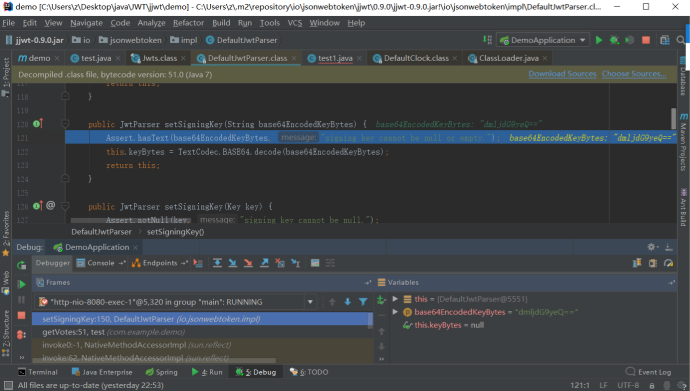Run DemoApplication with coverage icon

tap(630, 40)
